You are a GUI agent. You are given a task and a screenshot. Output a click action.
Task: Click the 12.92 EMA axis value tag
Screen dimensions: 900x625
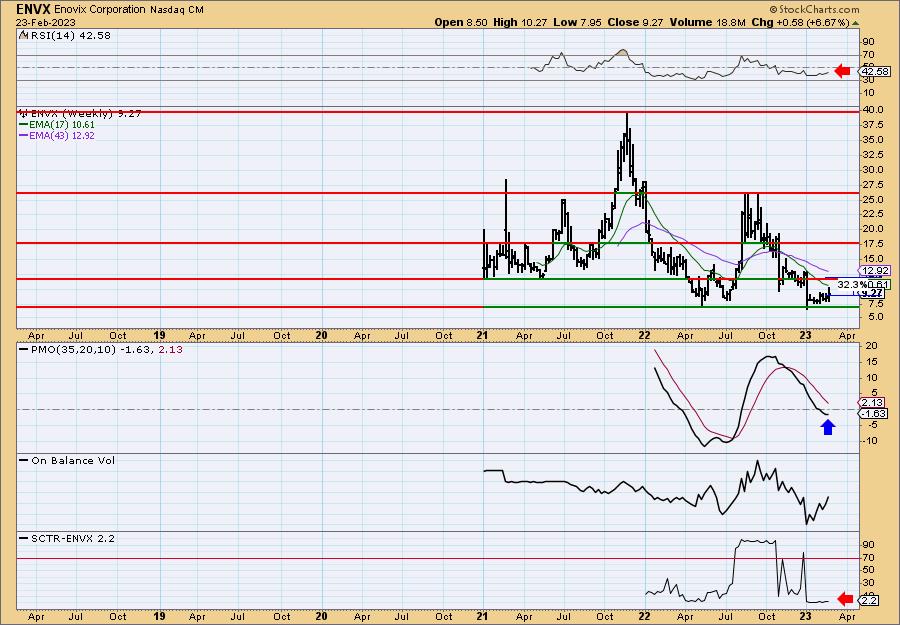coord(874,270)
